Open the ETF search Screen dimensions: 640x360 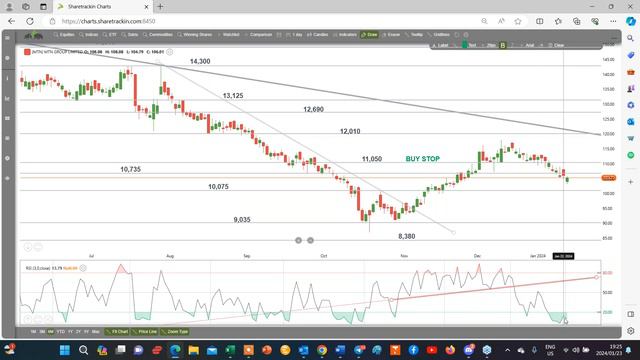[110, 35]
